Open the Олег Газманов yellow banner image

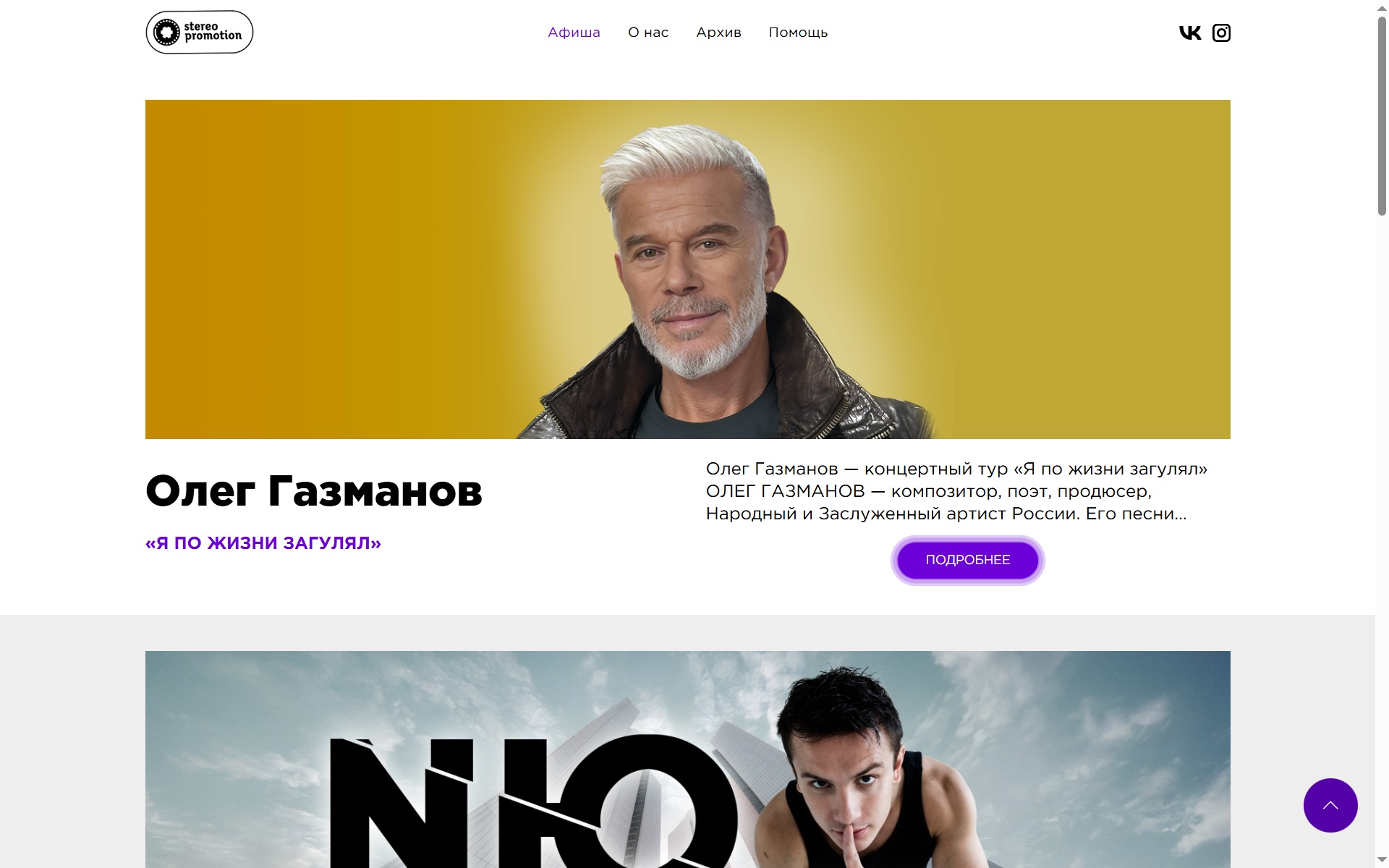(x=687, y=269)
